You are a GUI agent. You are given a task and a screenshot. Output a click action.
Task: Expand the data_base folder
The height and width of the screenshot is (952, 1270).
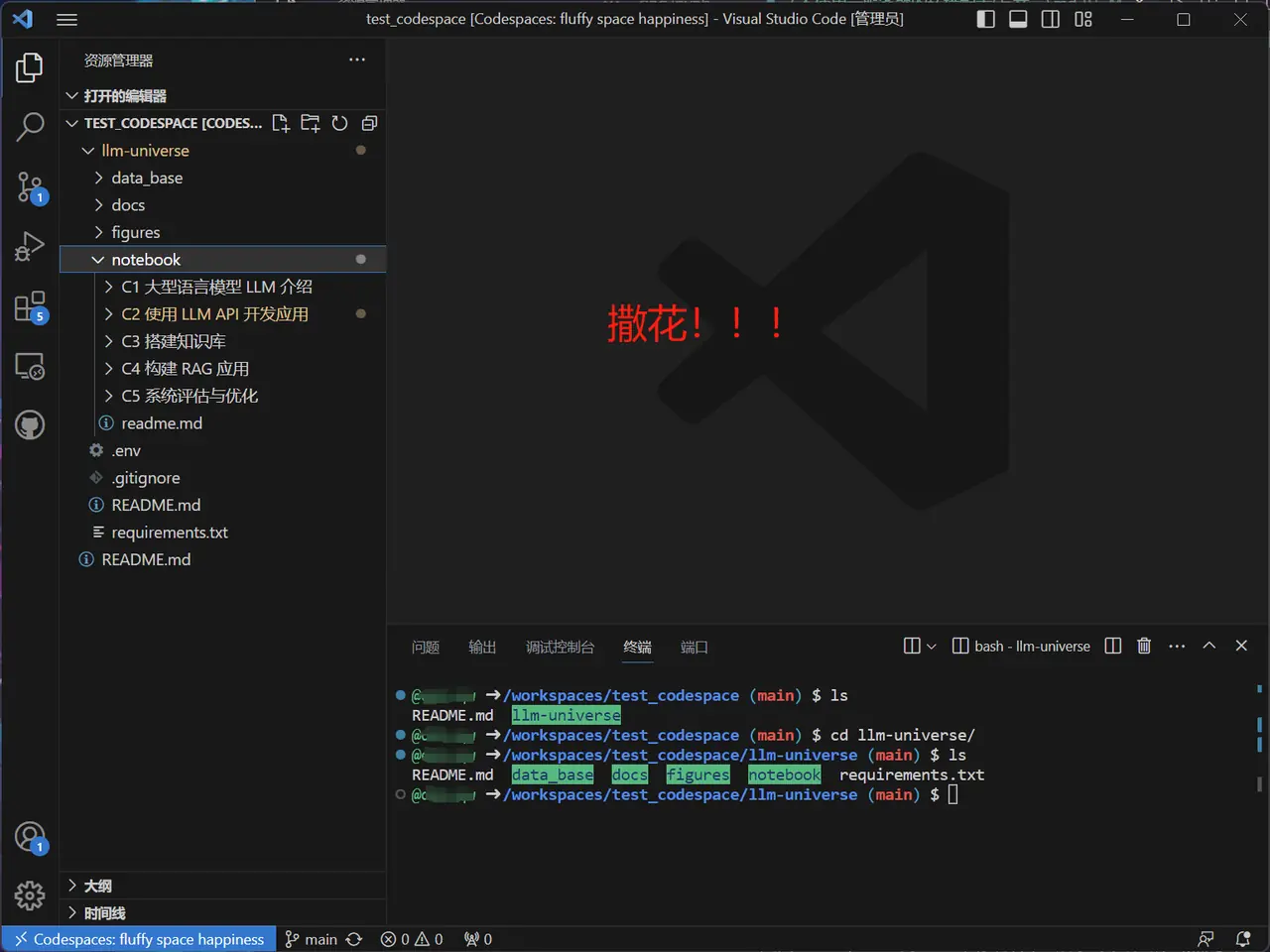147,178
